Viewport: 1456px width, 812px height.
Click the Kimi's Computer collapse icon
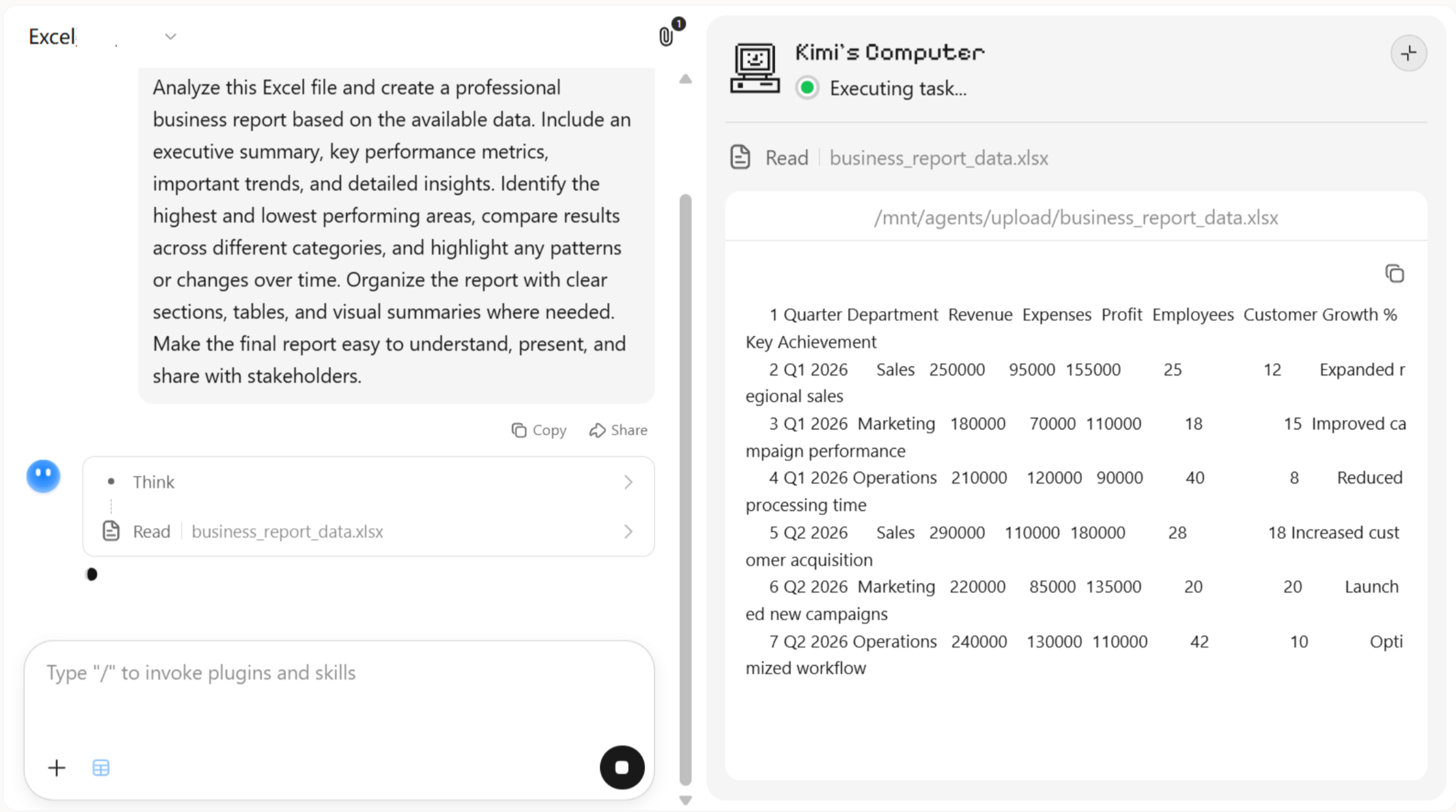[x=1408, y=53]
